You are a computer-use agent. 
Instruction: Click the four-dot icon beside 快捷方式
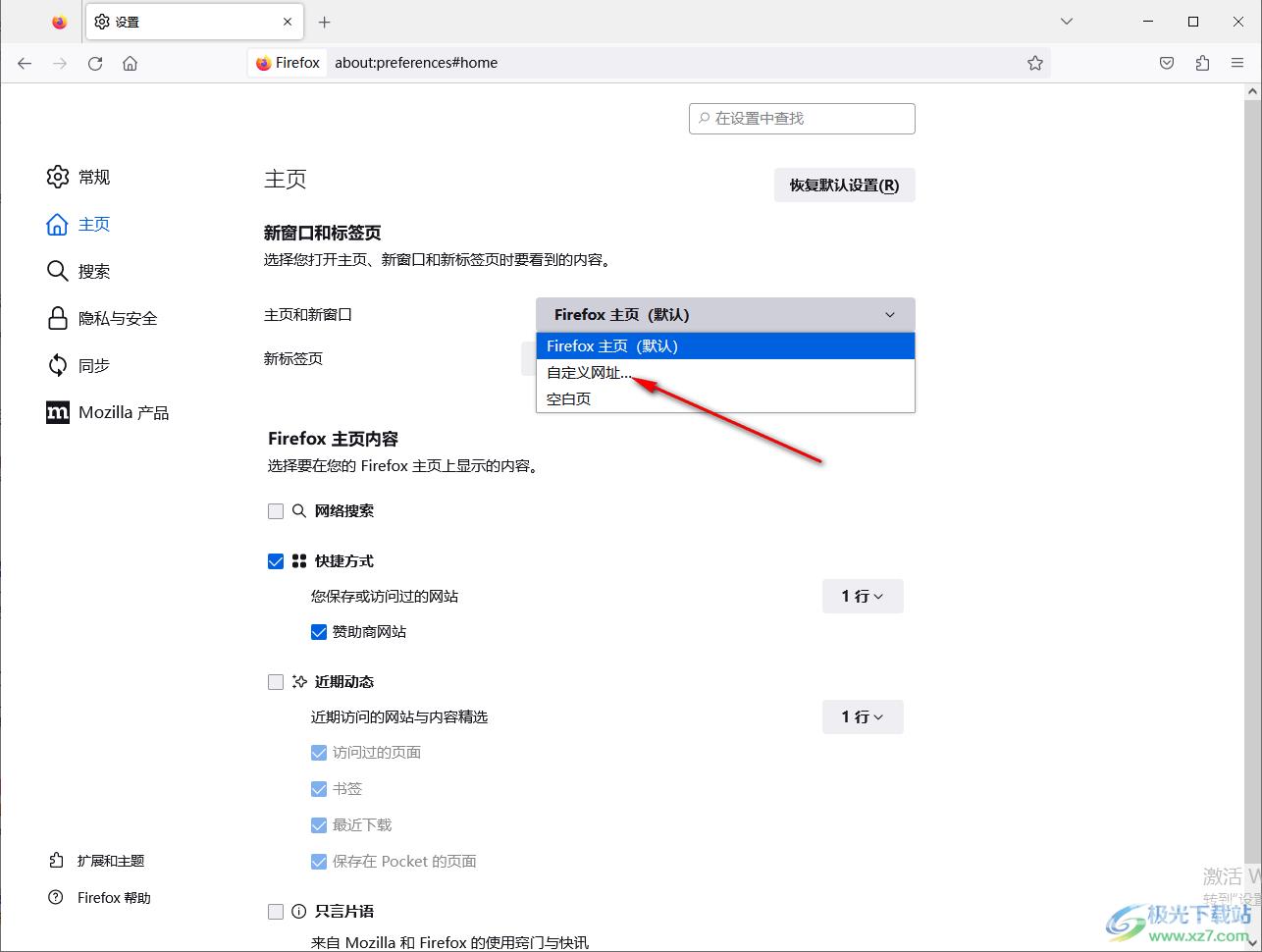click(299, 561)
